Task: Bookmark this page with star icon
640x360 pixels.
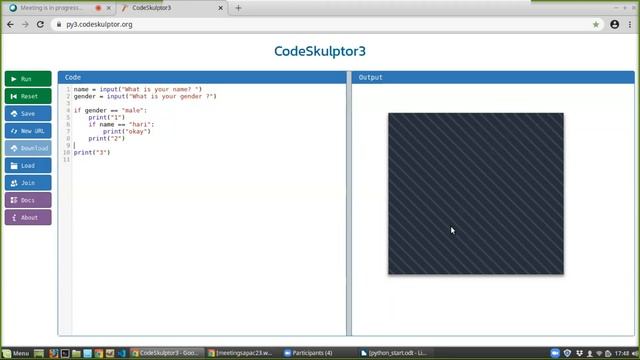Action: 596,24
